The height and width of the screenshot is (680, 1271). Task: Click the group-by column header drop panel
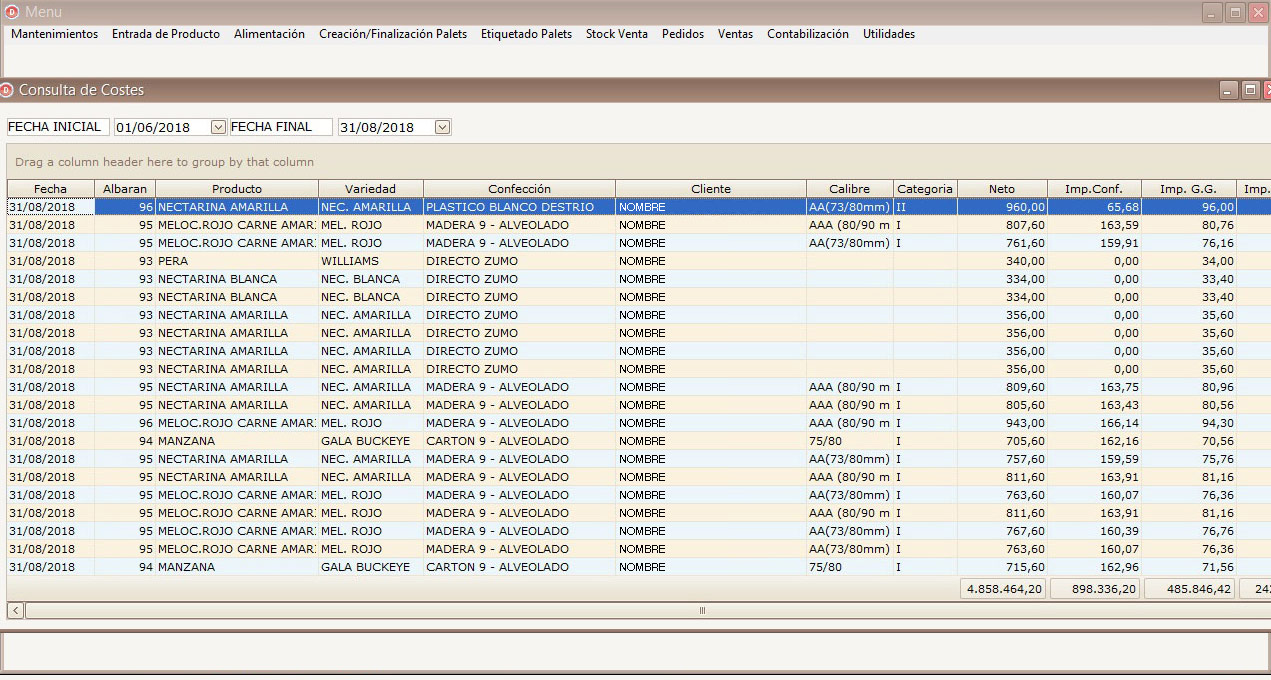pyautogui.click(x=638, y=161)
